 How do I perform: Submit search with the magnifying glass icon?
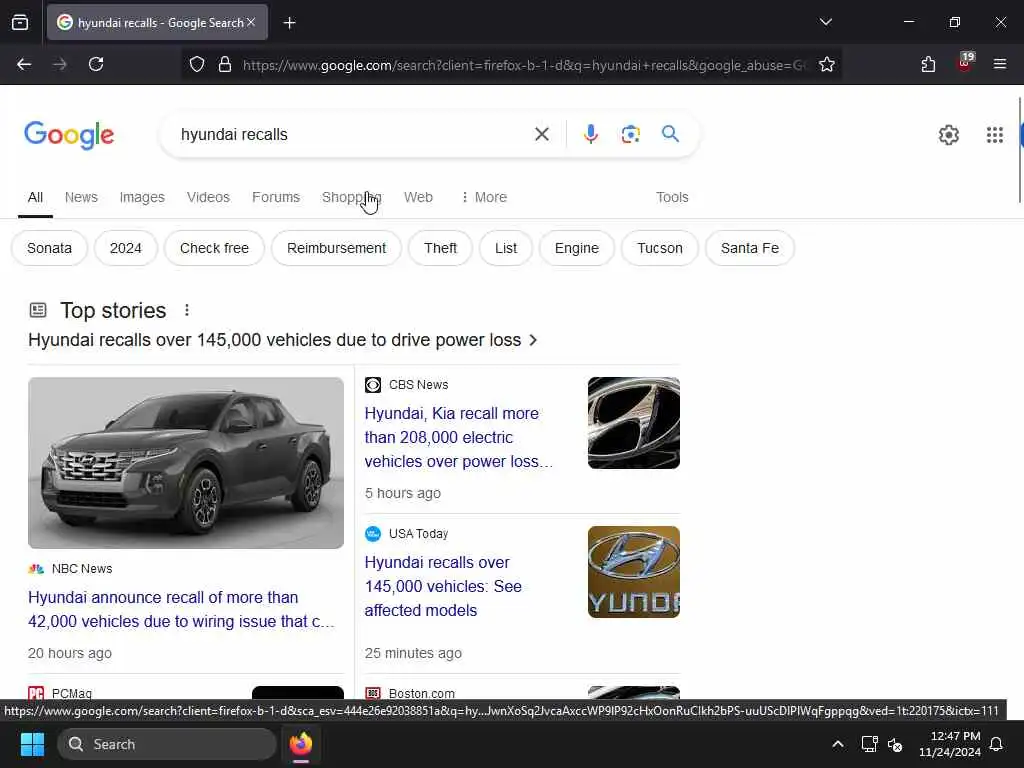[x=670, y=134]
